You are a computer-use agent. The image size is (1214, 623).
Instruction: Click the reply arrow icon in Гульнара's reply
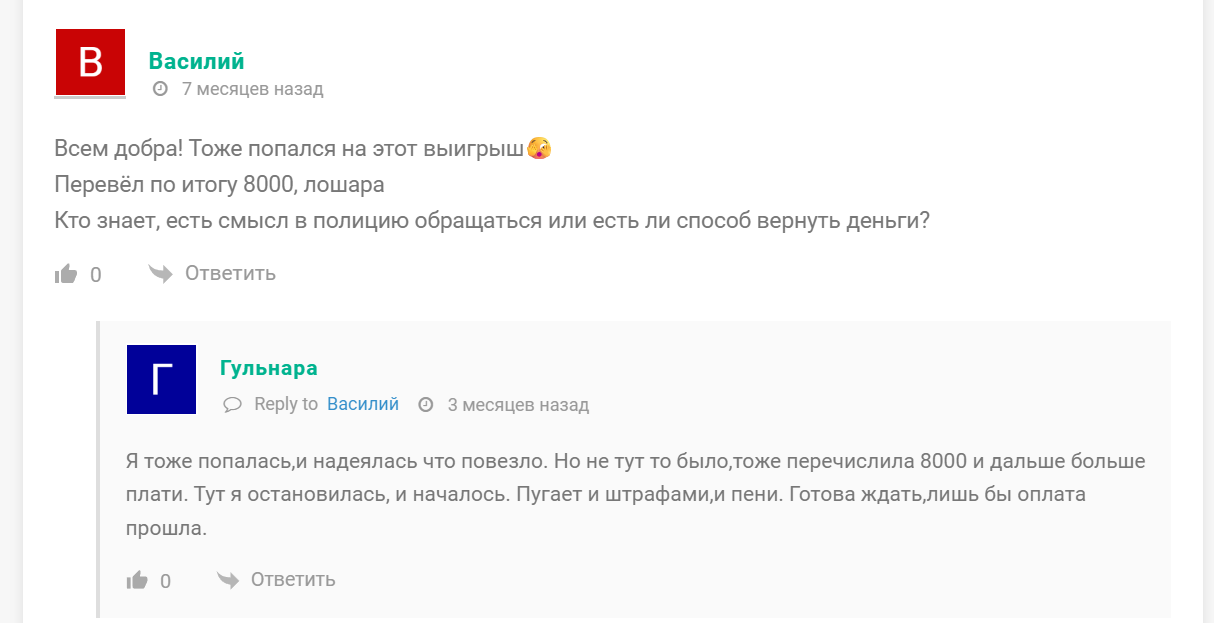coord(228,578)
